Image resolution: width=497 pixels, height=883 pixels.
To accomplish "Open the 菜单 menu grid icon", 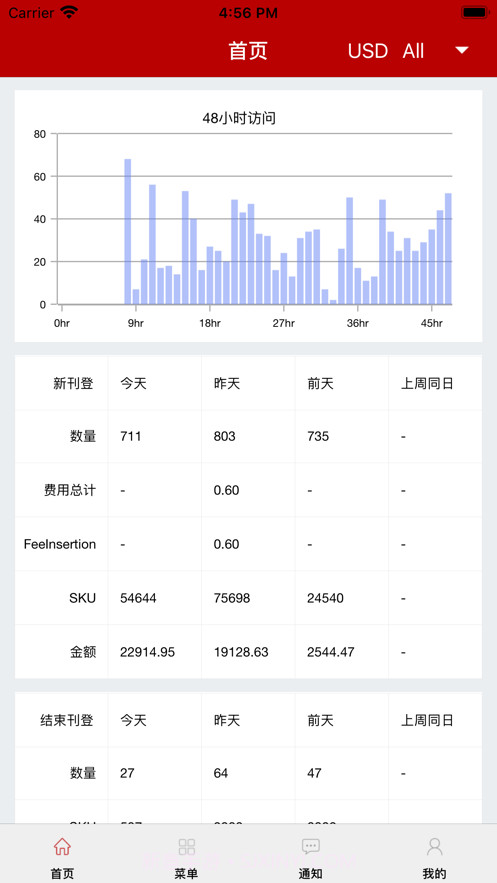I will coord(186,846).
